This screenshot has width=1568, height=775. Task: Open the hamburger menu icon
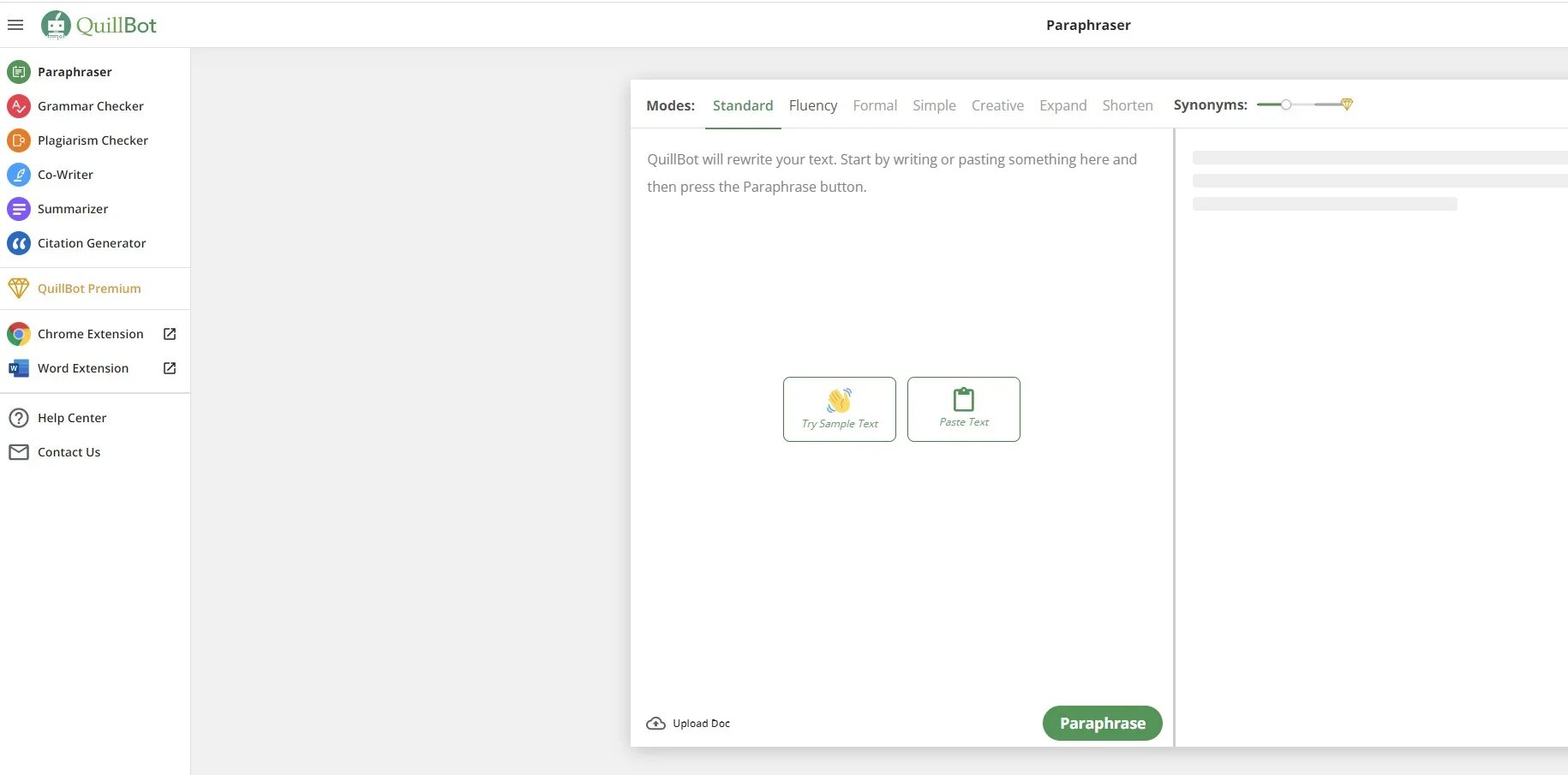point(15,25)
